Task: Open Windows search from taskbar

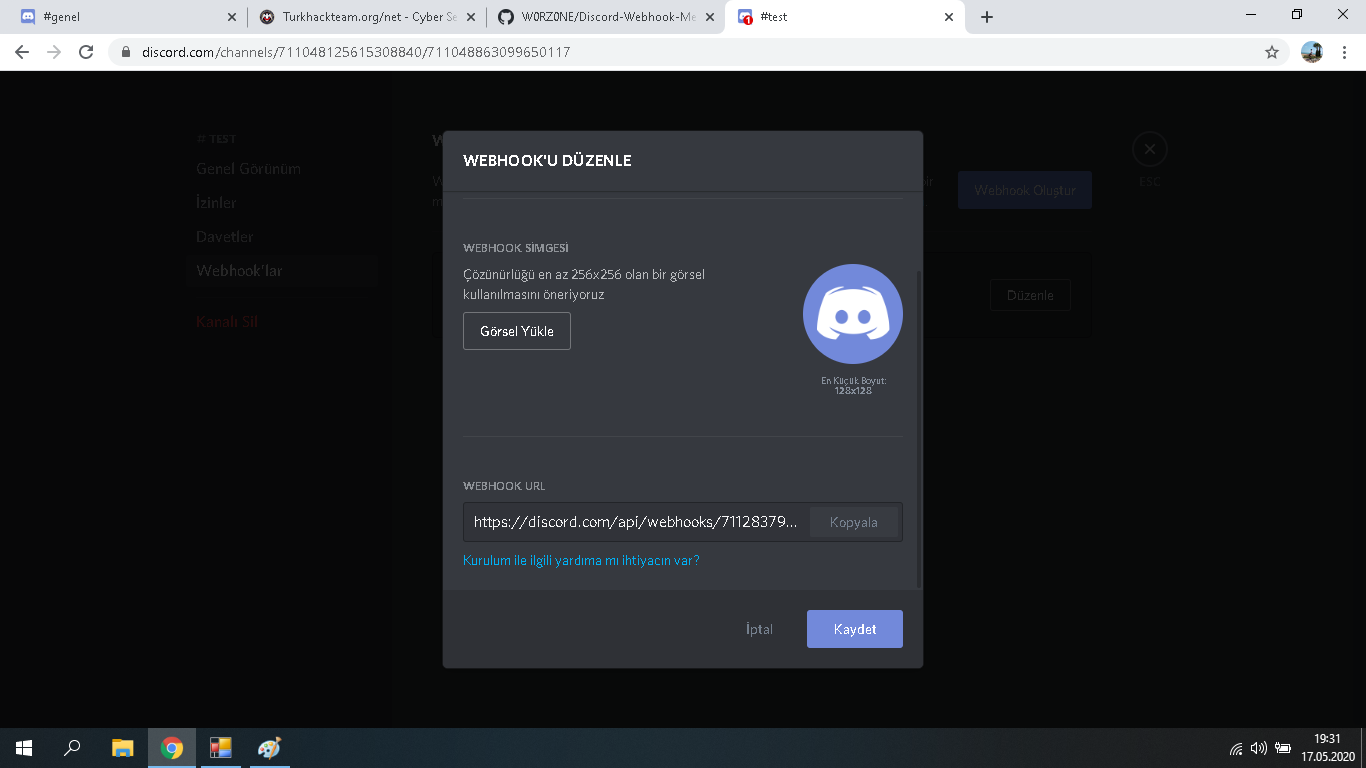Action: pyautogui.click(x=72, y=748)
